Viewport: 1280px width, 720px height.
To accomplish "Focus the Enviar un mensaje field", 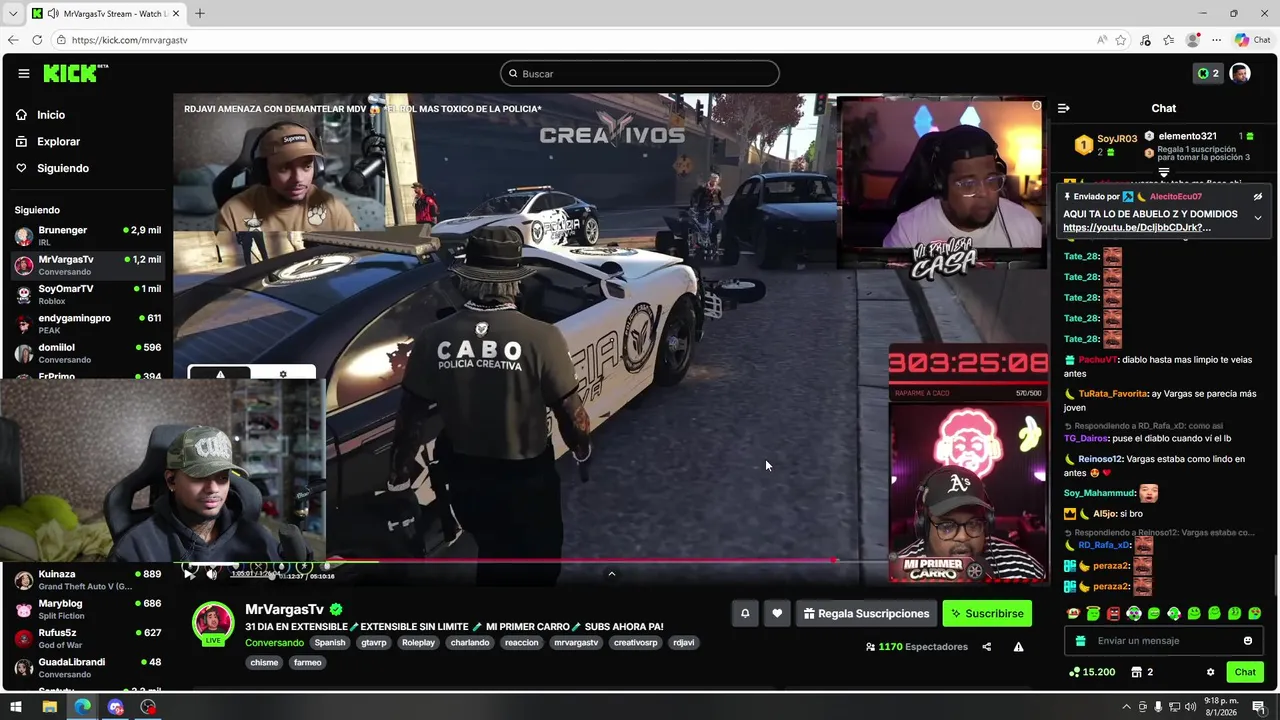I will 1163,641.
